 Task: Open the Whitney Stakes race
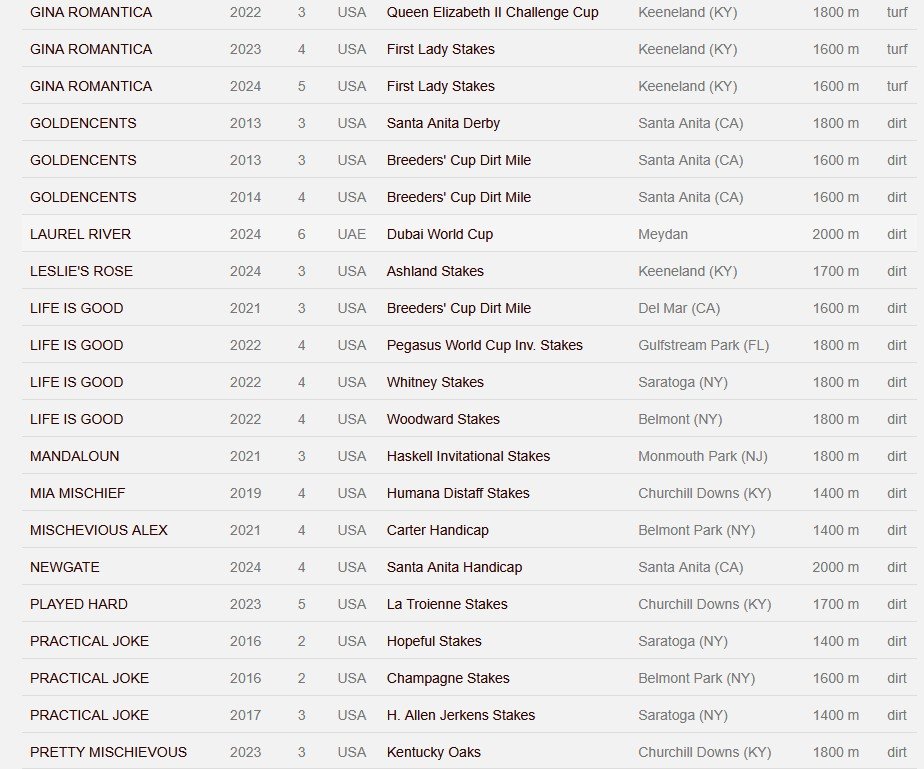435,382
